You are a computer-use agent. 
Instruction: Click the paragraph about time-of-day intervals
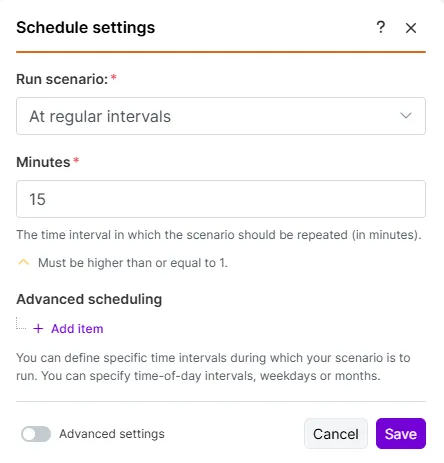[213, 367]
